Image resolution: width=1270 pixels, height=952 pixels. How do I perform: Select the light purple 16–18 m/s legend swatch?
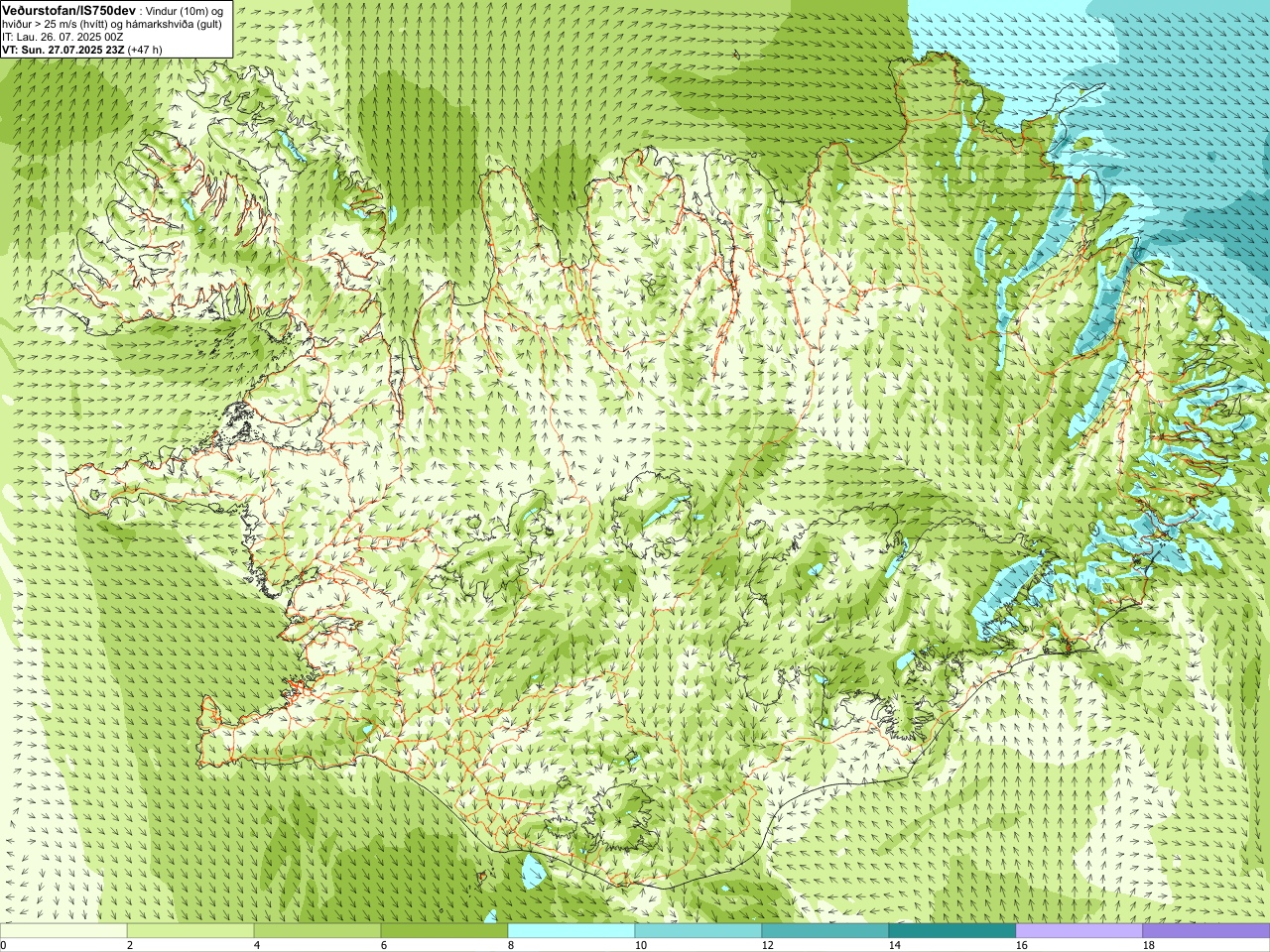click(1079, 931)
